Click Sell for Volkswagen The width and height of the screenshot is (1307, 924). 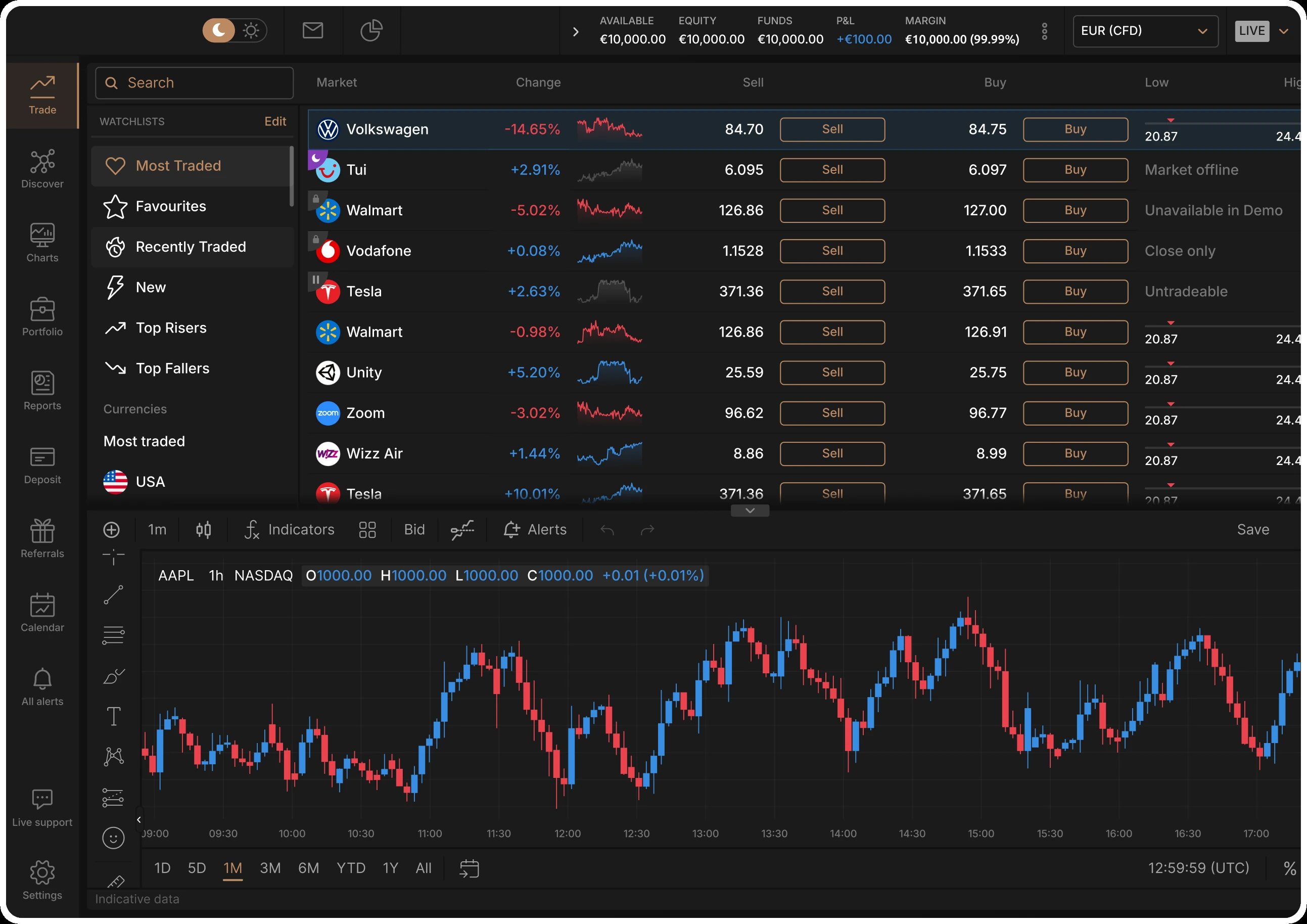coord(832,129)
